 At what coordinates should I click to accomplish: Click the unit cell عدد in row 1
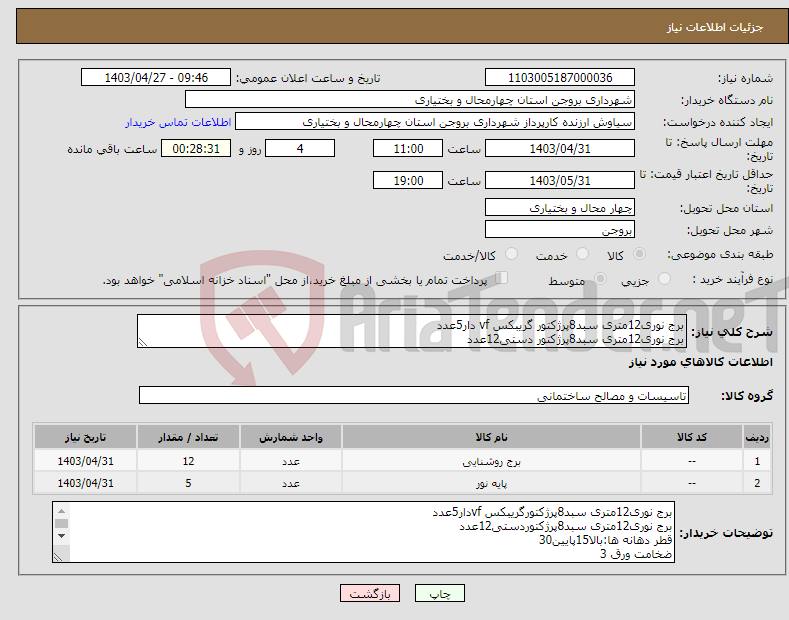(x=291, y=461)
